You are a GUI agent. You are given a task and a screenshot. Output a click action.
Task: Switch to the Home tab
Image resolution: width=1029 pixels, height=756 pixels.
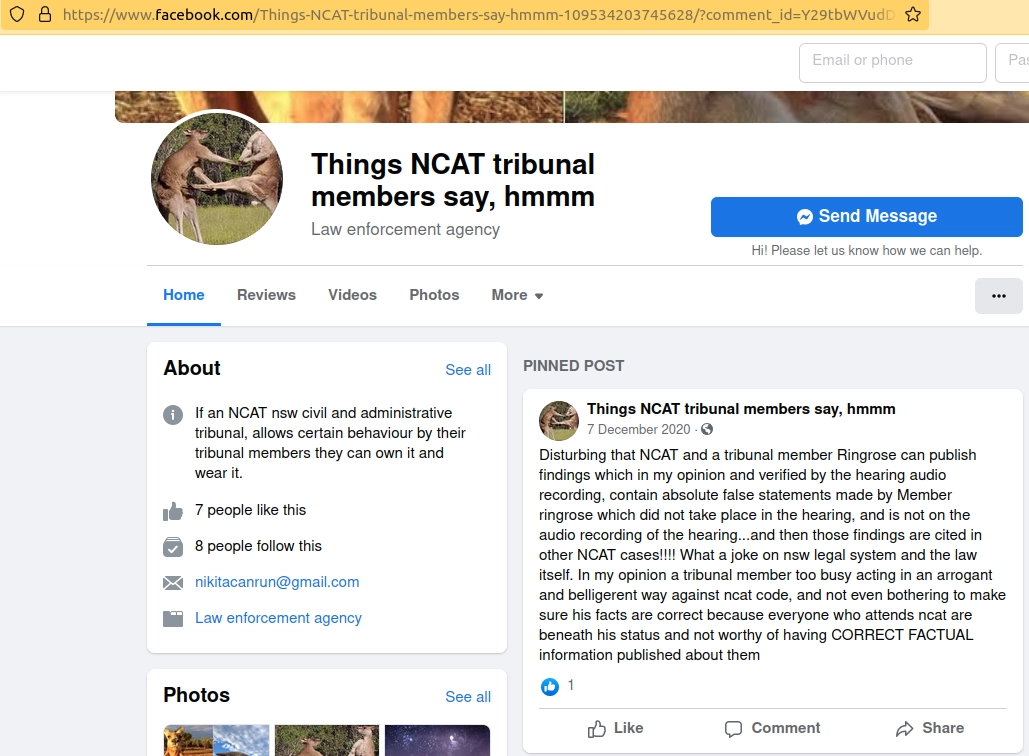(x=184, y=295)
